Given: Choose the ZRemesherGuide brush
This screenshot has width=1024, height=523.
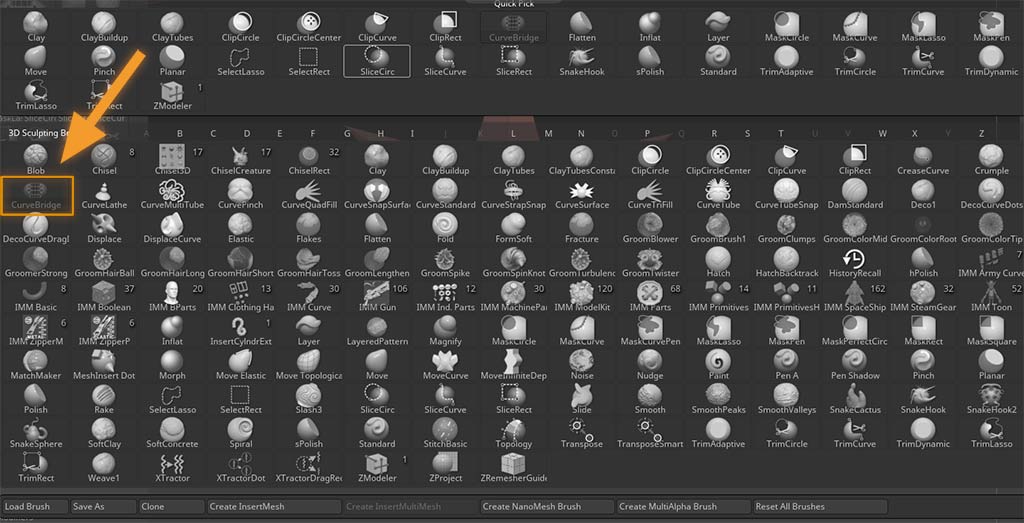Looking at the screenshot, I should coord(513,466).
